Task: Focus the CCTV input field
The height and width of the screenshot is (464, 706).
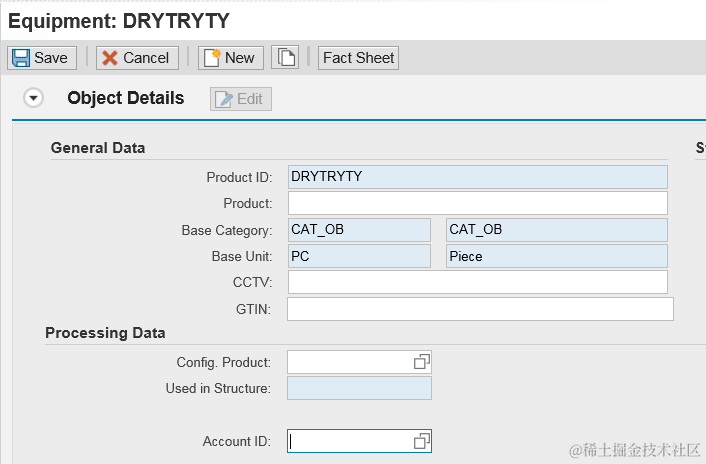Action: click(x=477, y=282)
